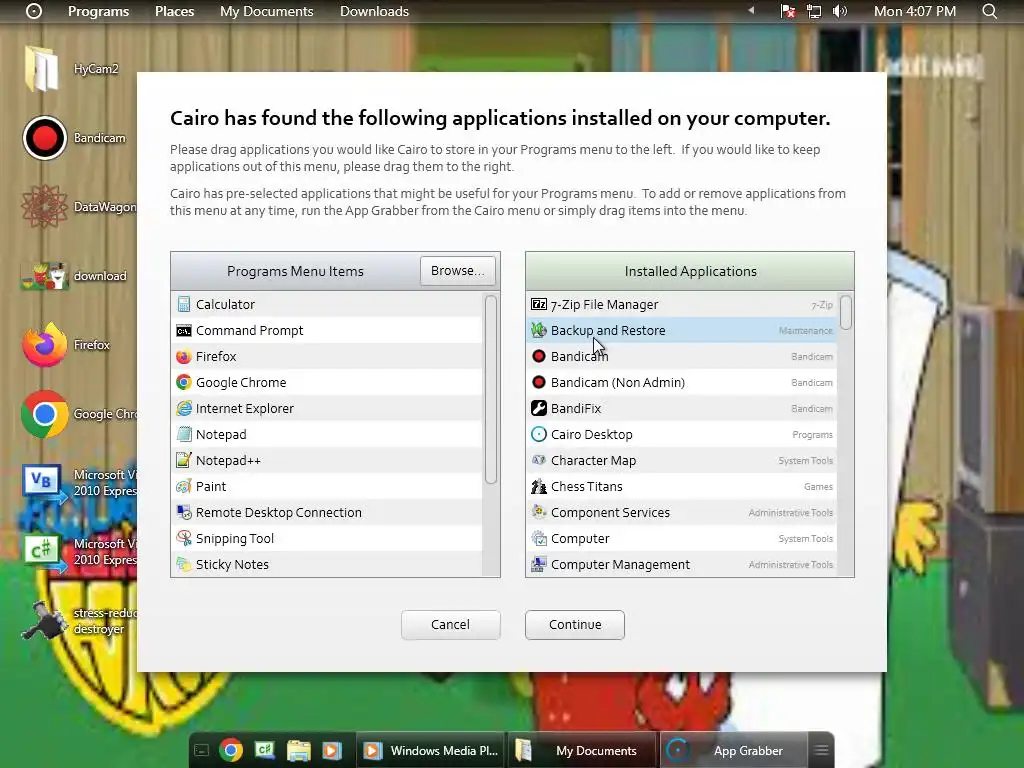This screenshot has width=1024, height=768.
Task: Select the Snipping Tool list row
Action: [x=327, y=539]
